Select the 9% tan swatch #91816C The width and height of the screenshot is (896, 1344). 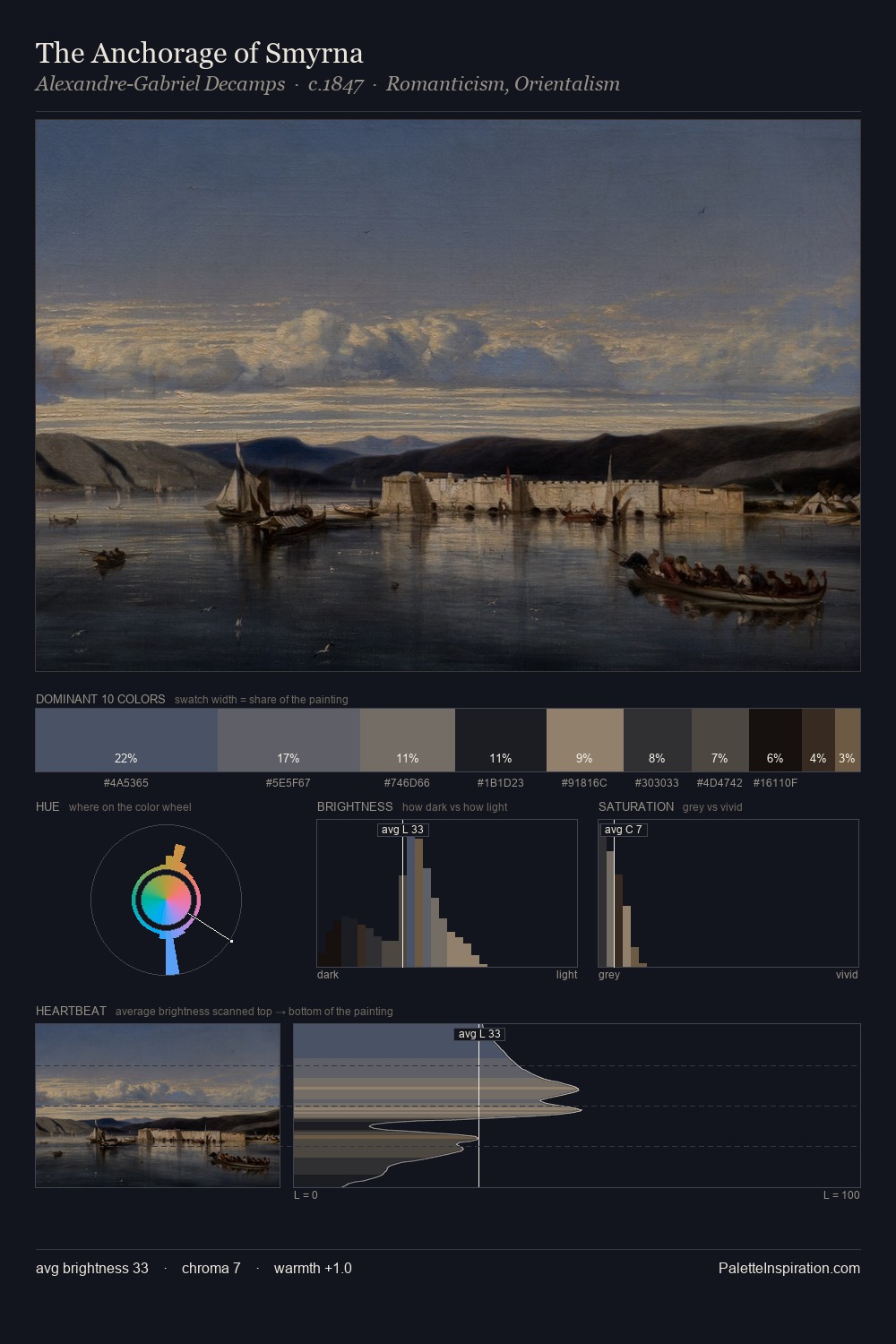pos(584,740)
